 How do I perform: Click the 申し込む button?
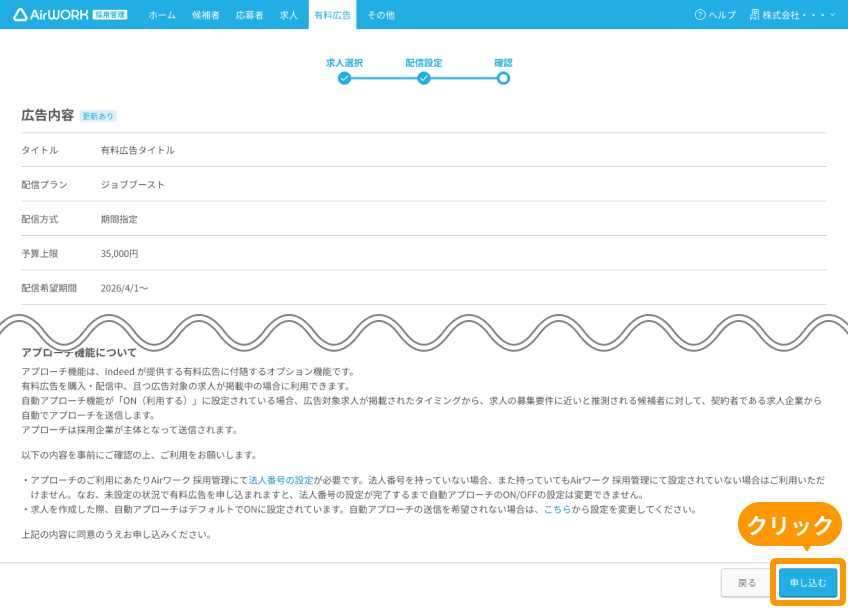click(x=808, y=582)
